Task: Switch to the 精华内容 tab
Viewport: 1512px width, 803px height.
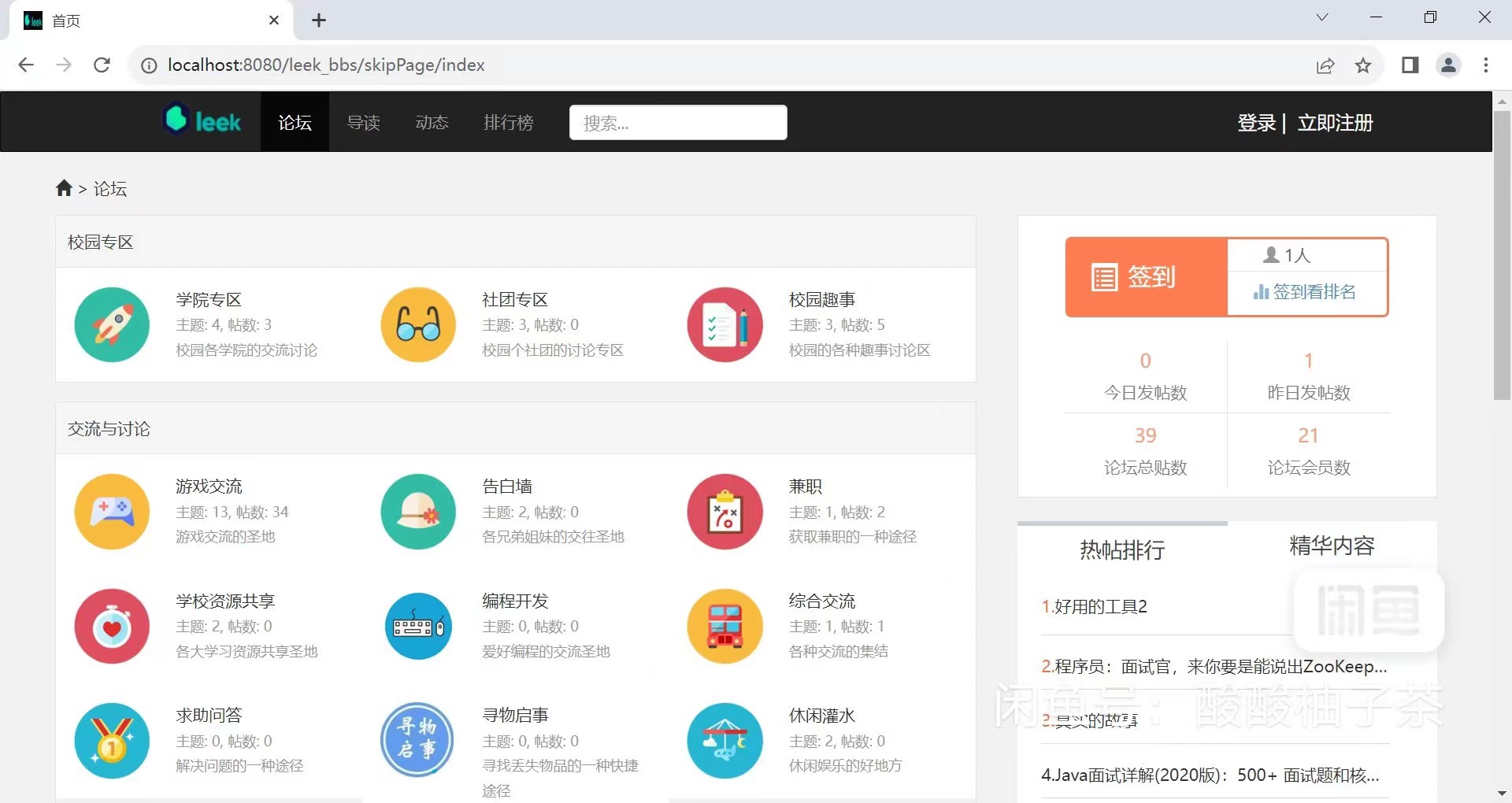Action: pyautogui.click(x=1332, y=546)
